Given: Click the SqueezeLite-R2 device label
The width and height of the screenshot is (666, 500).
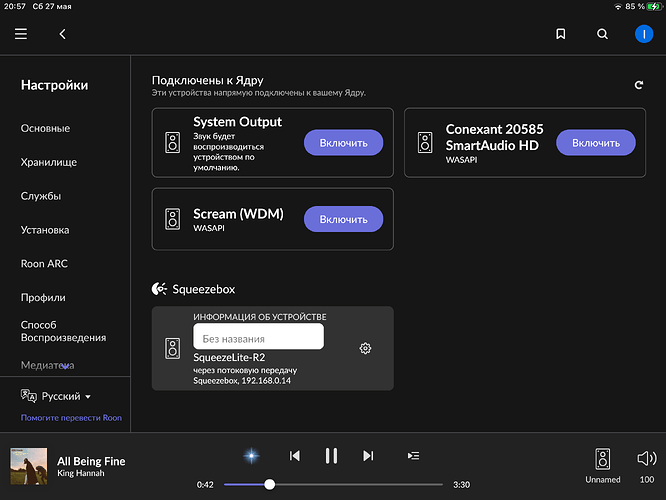Looking at the screenshot, I should pos(229,357).
